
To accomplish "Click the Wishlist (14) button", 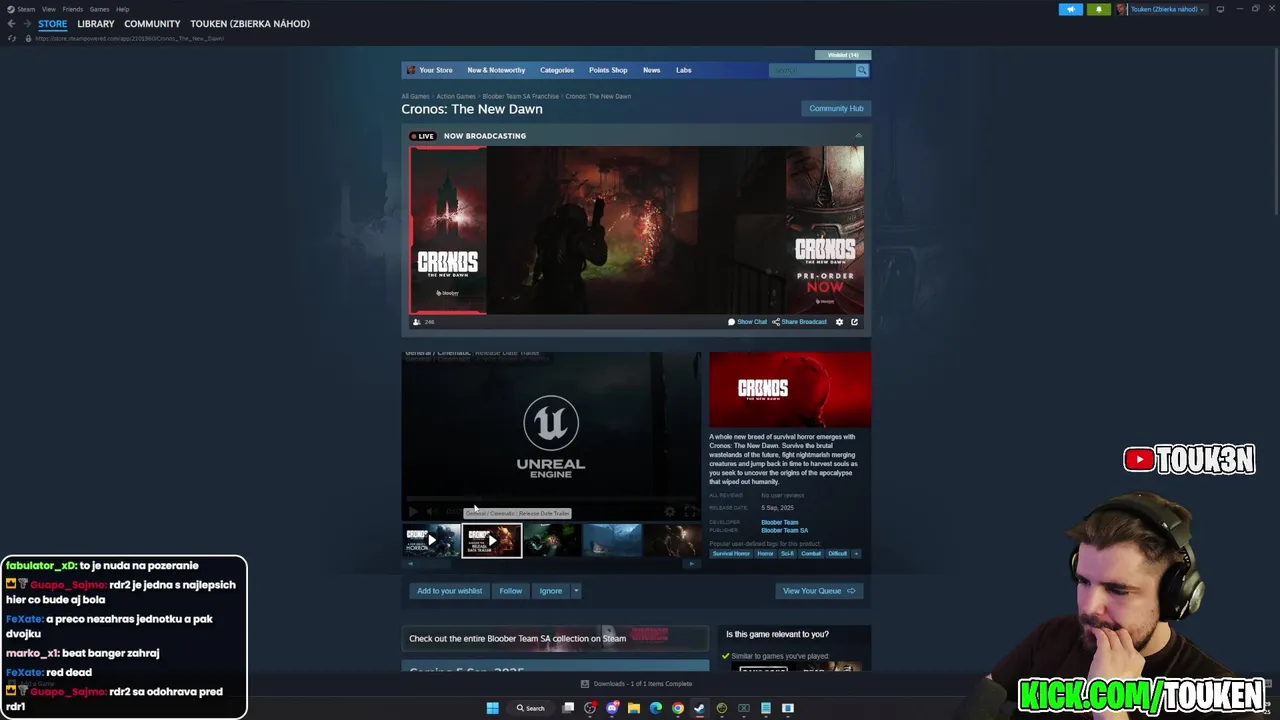I will [843, 55].
